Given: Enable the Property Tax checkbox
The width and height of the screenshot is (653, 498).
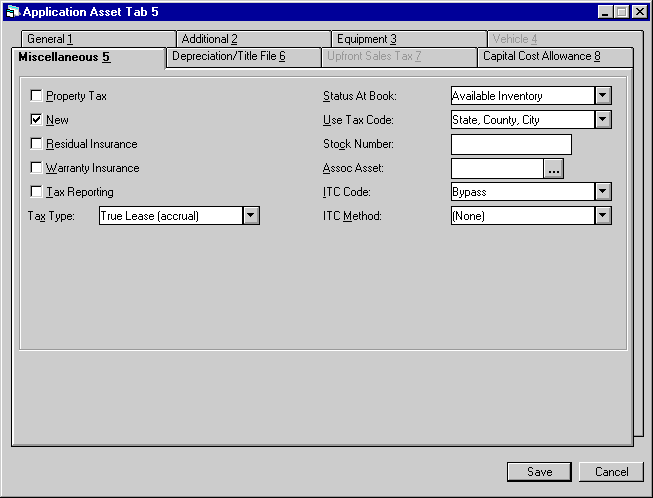Looking at the screenshot, I should tap(36, 96).
